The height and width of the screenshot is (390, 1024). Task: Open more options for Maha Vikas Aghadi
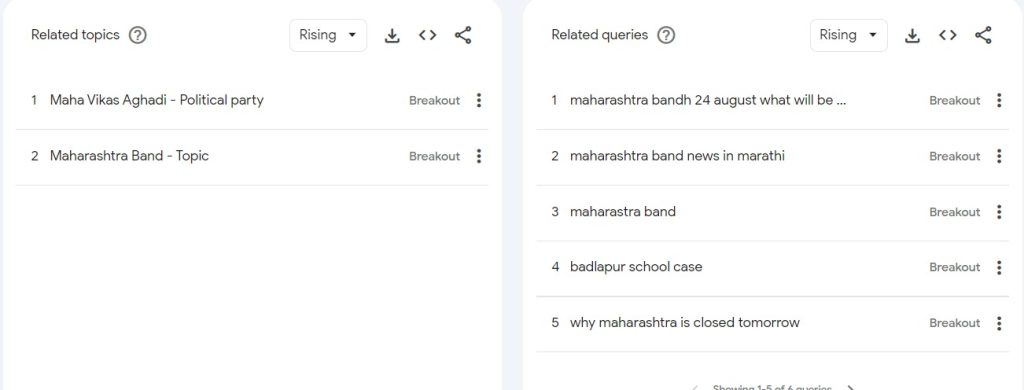click(479, 101)
